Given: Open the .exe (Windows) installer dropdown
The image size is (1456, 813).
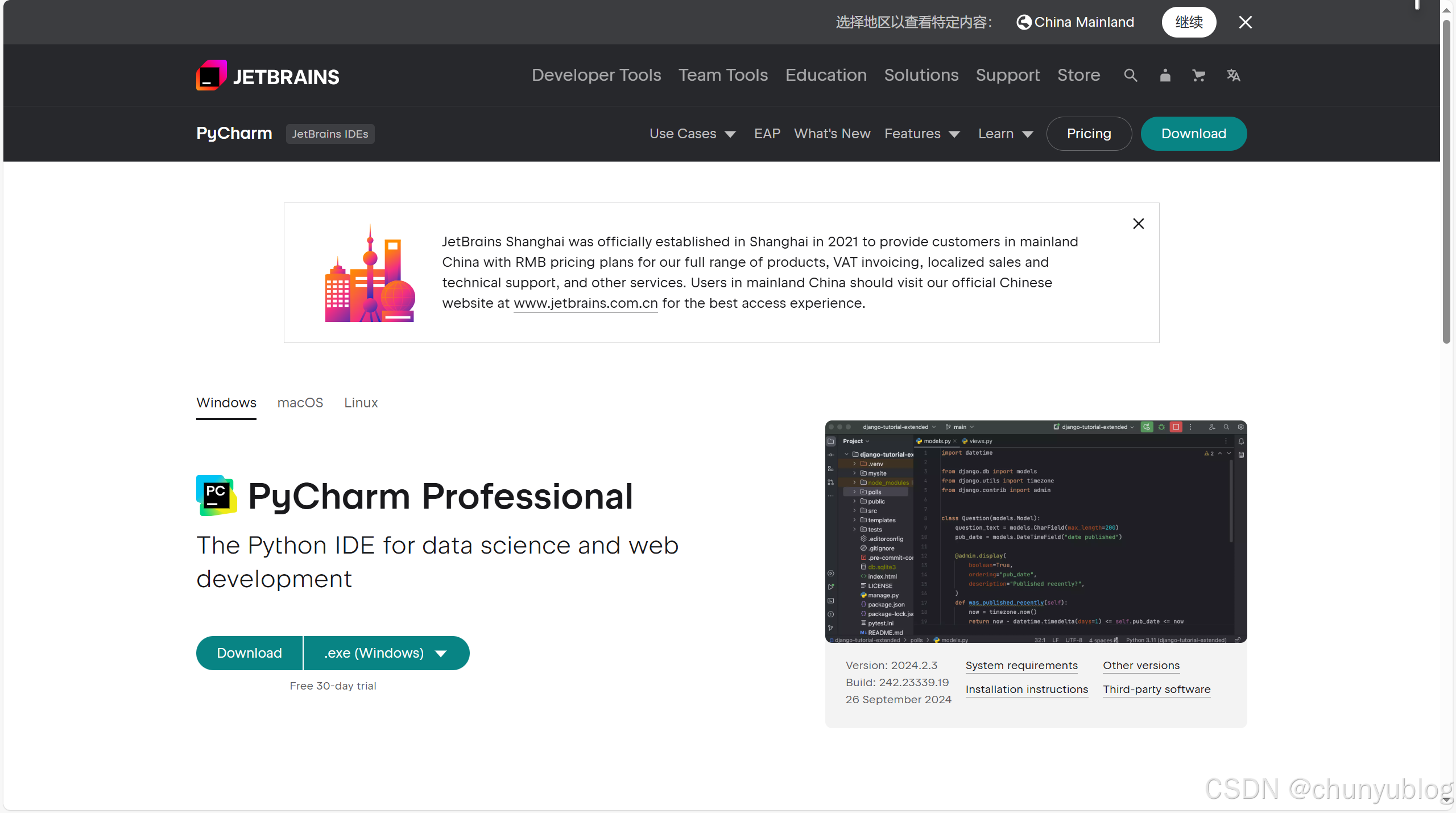Looking at the screenshot, I should click(386, 653).
